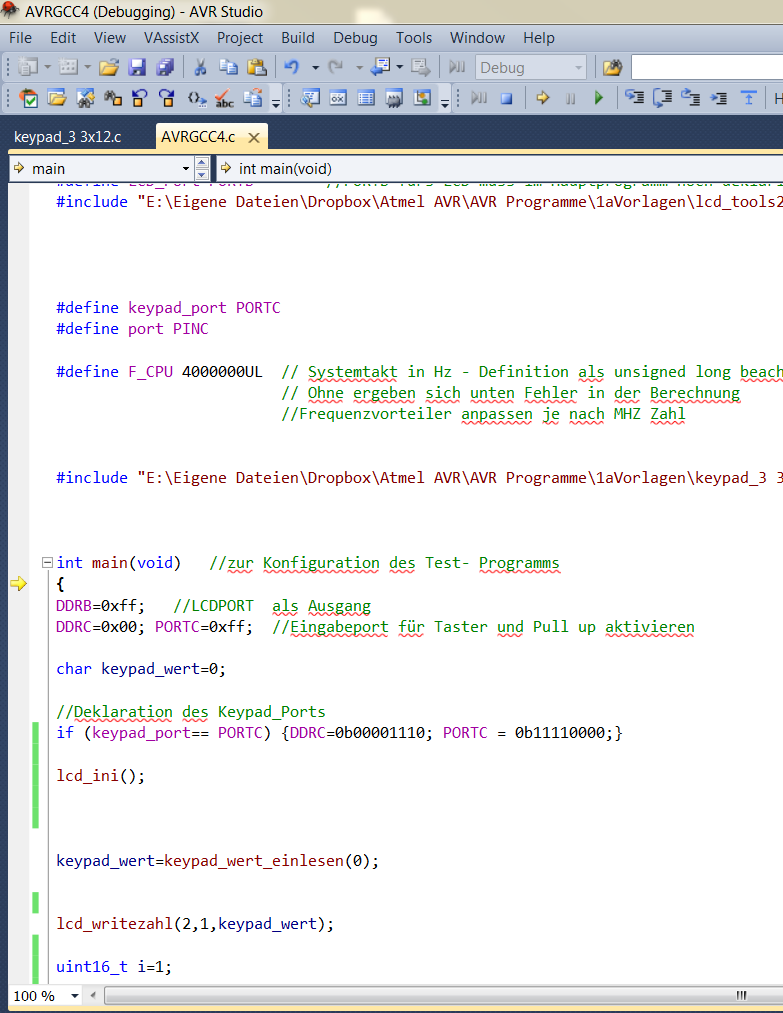Image resolution: width=783 pixels, height=1013 pixels.
Task: Click the #define F_CPU 4000000UL text
Action: [159, 372]
